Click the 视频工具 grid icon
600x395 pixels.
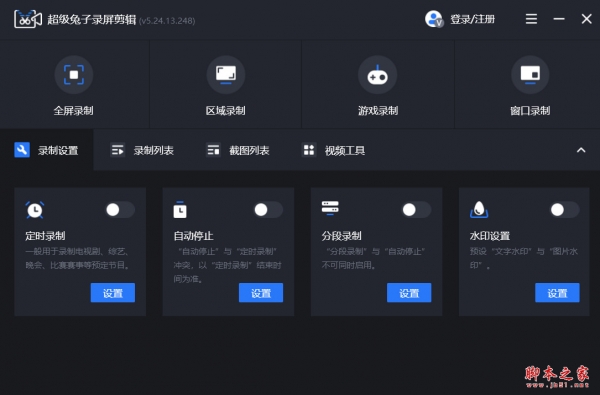pyautogui.click(x=309, y=150)
